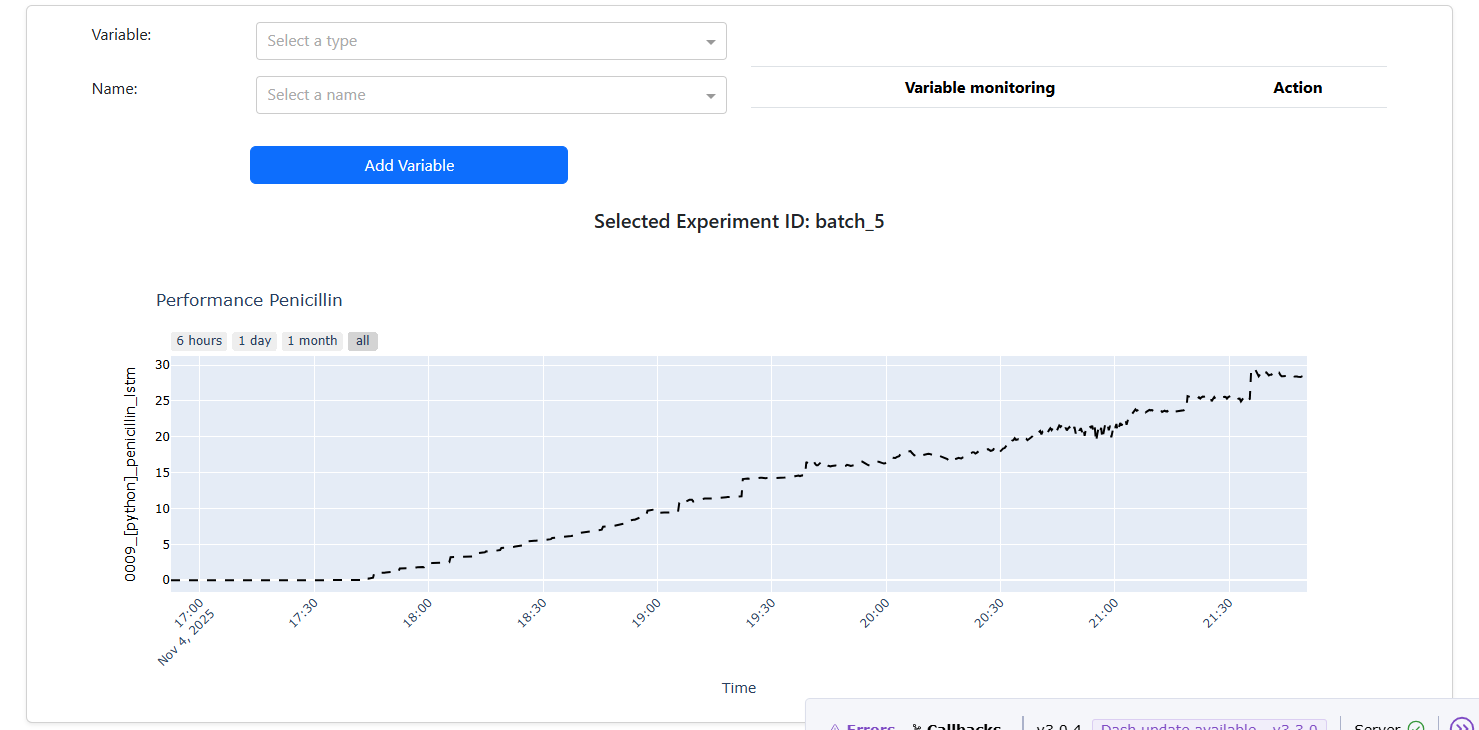Click the Dash update available notice
Screen dimensions: 1479x730
pyautogui.click(x=1208, y=726)
